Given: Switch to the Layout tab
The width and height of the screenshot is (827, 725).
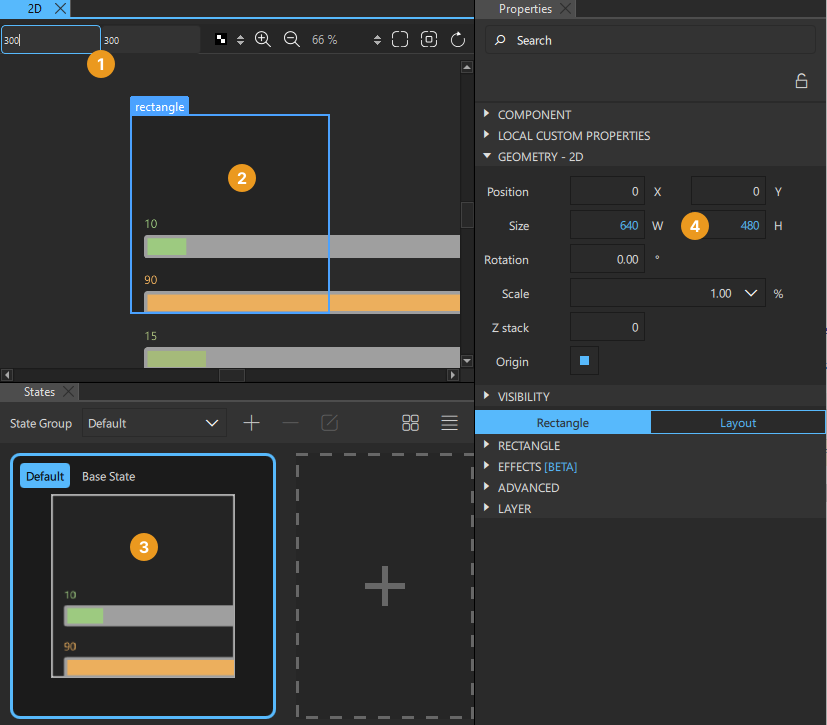Looking at the screenshot, I should pyautogui.click(x=737, y=422).
